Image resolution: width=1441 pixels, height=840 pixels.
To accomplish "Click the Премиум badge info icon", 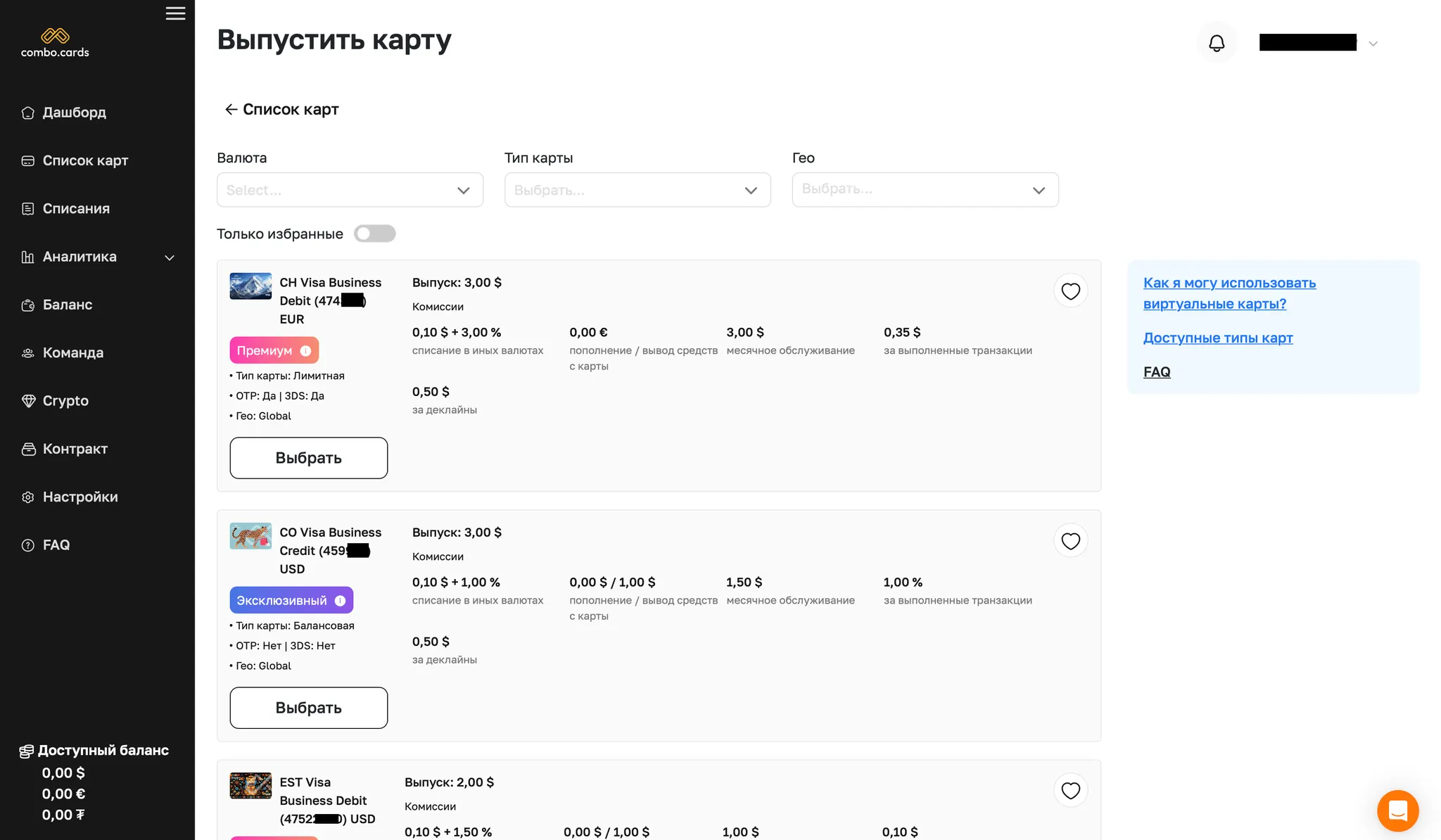I will pos(305,350).
